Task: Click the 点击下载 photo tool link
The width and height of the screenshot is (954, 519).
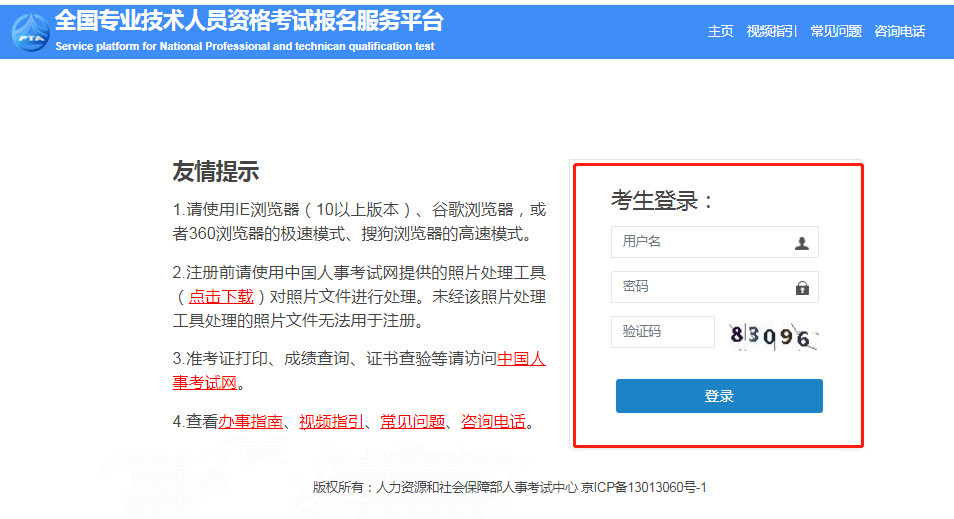Action: [221, 296]
